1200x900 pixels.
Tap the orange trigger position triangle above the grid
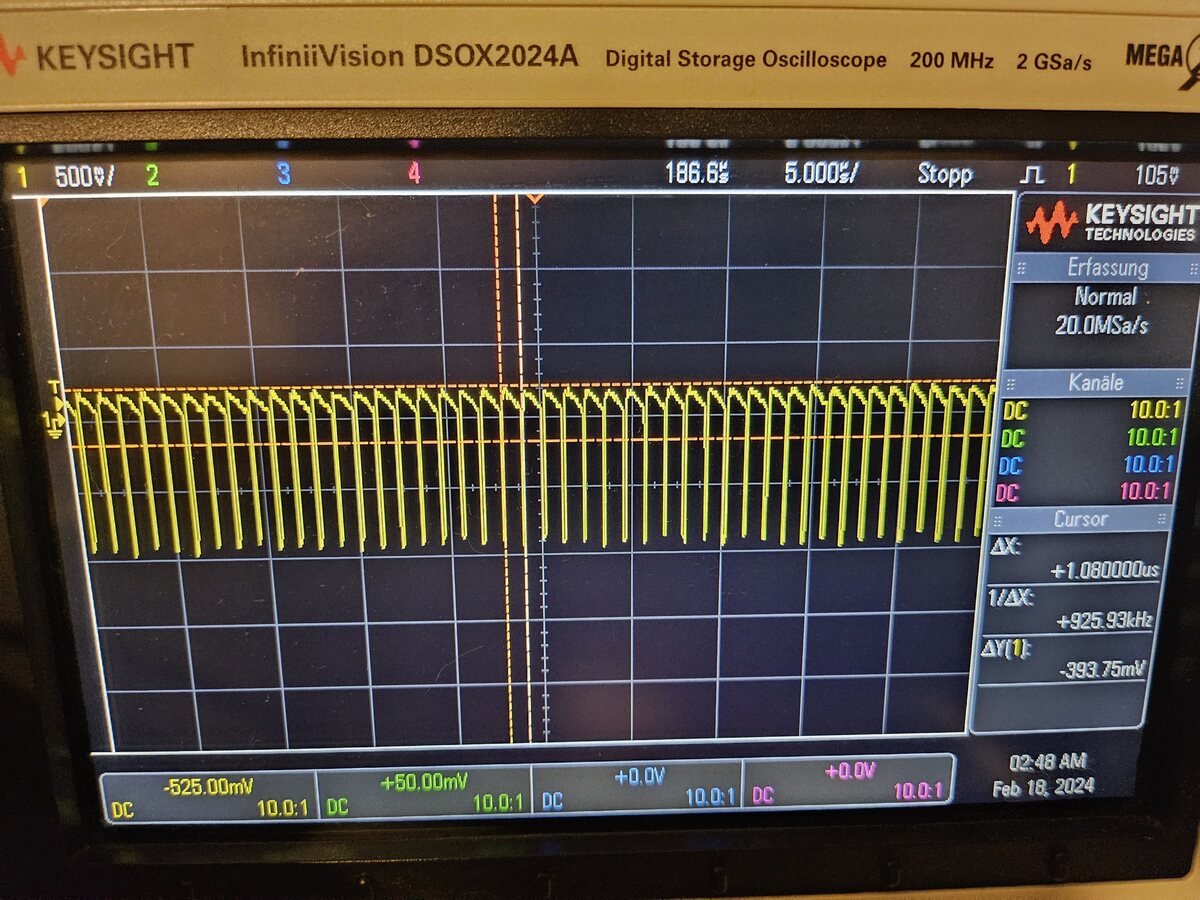coord(535,199)
